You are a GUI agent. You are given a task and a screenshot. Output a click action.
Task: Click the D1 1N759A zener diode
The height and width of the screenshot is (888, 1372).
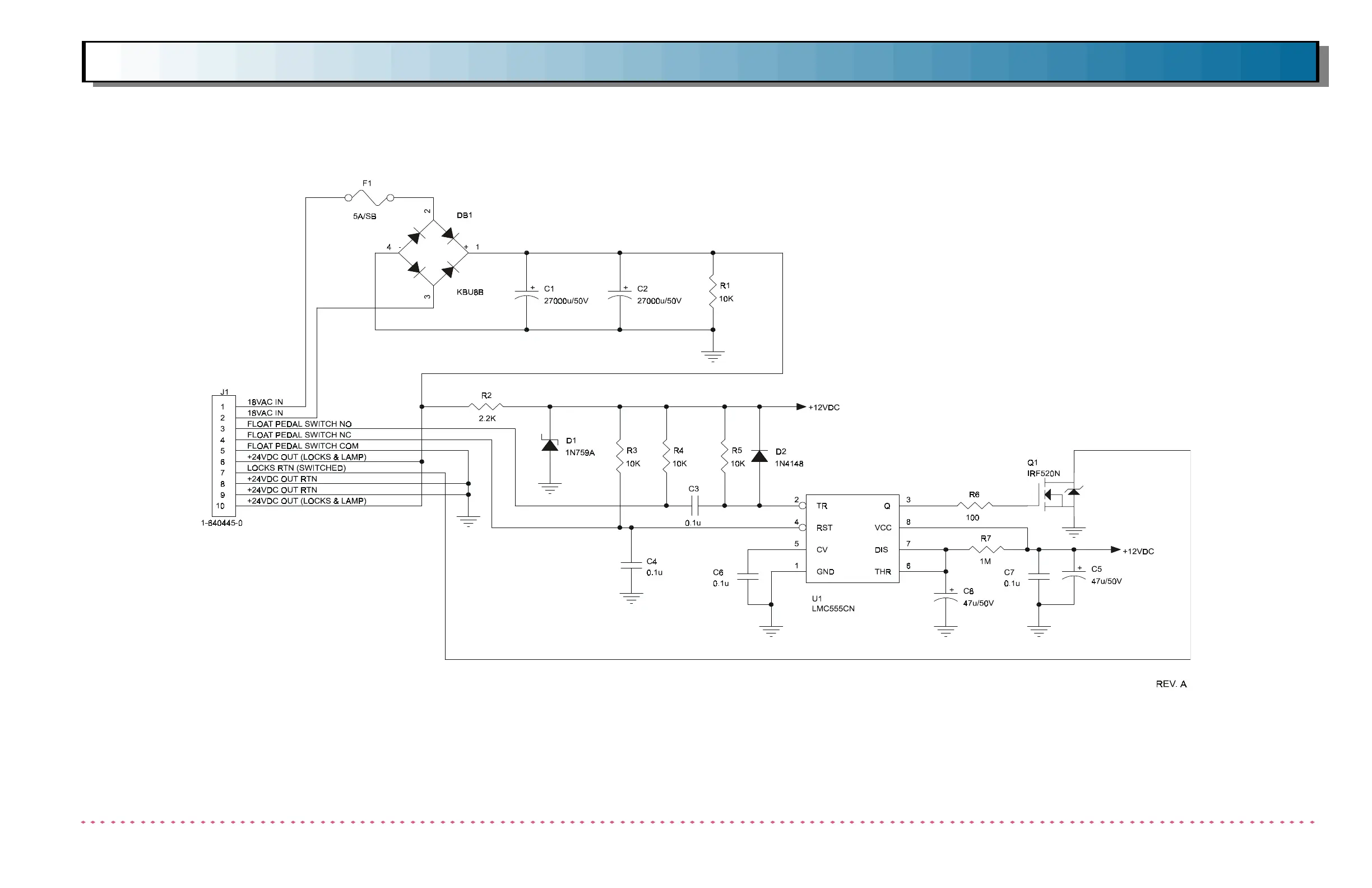[x=550, y=445]
